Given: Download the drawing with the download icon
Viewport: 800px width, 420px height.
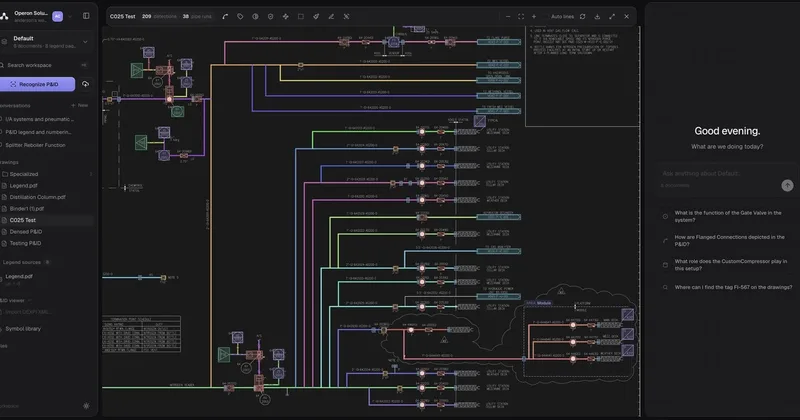Looking at the screenshot, I should pyautogui.click(x=597, y=16).
